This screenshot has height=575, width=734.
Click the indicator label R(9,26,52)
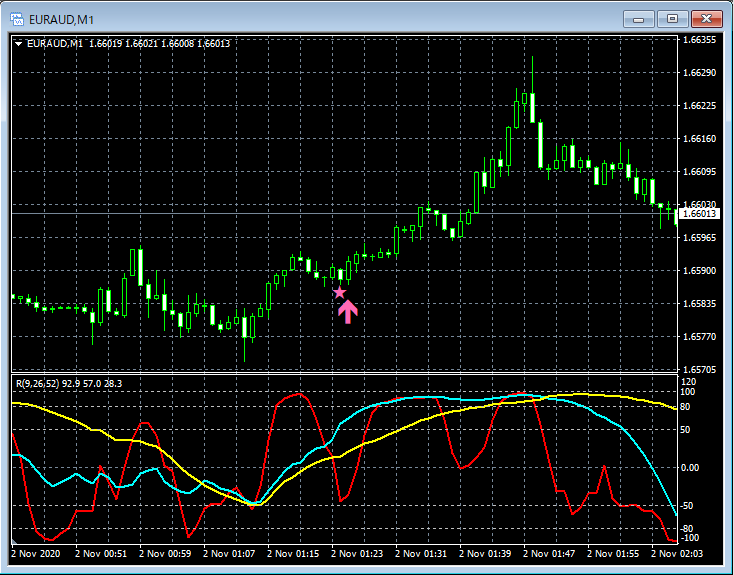pyautogui.click(x=37, y=384)
